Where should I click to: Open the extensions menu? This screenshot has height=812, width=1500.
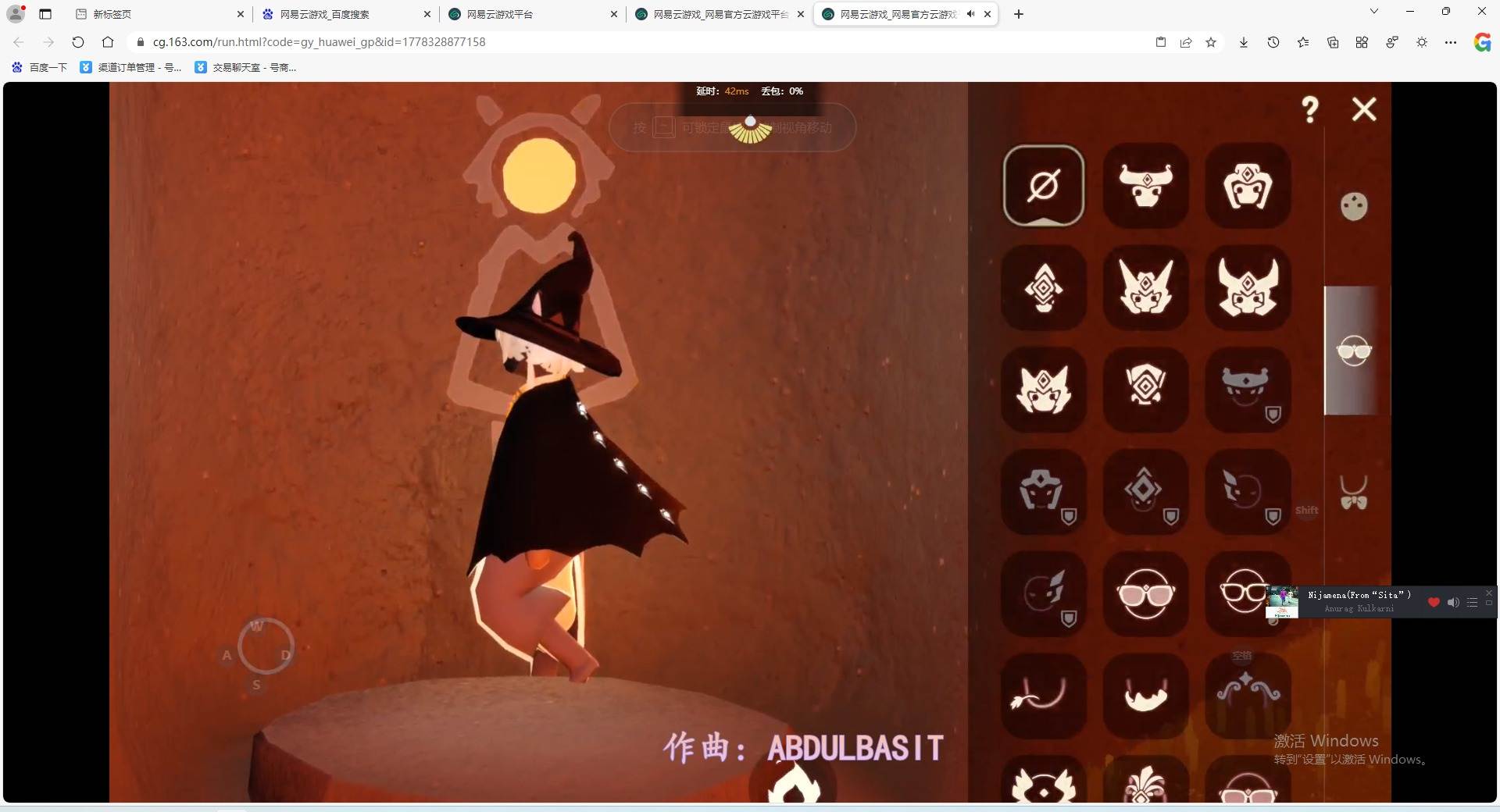[x=1362, y=42]
